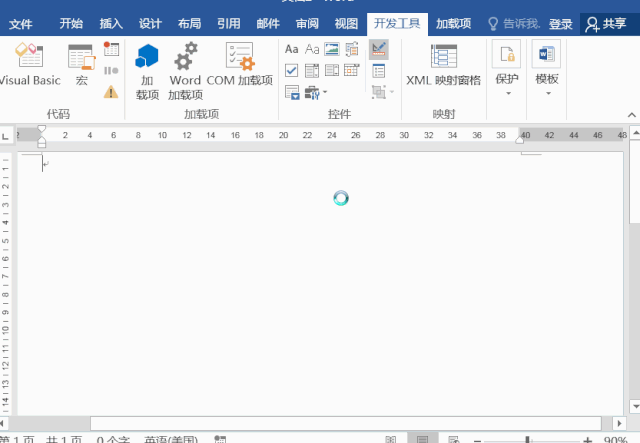Open the blue 加载项 add-ins store
This screenshot has width=640, height=443.
coord(148,68)
